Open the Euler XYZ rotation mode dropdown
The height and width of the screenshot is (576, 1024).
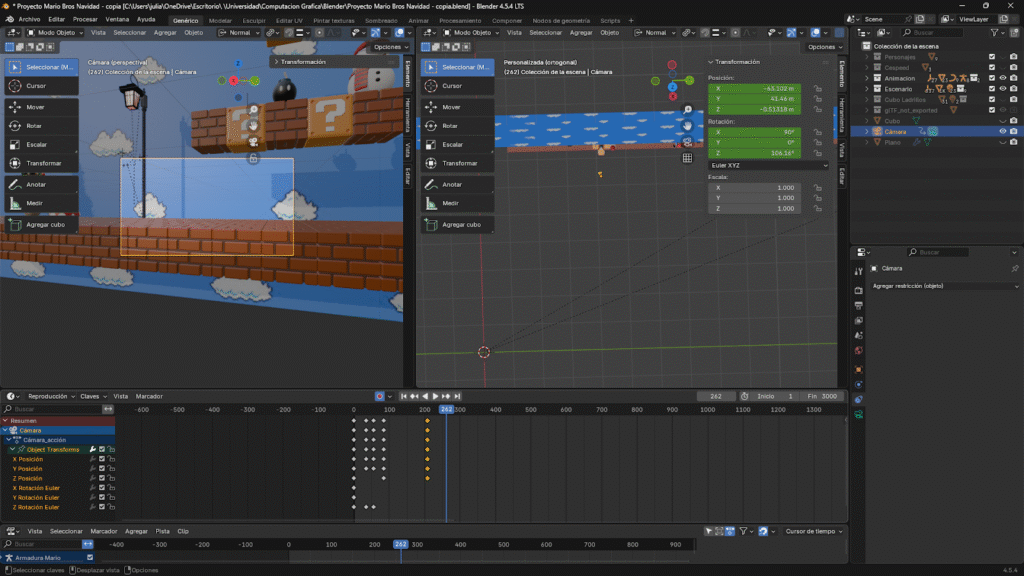pyautogui.click(x=769, y=165)
